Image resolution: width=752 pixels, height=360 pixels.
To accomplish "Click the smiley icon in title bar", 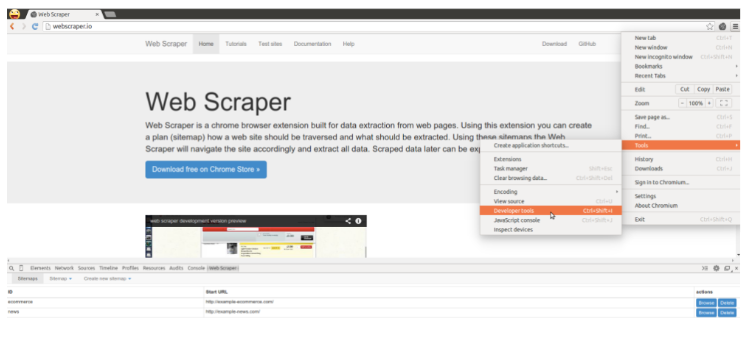I will point(15,14).
